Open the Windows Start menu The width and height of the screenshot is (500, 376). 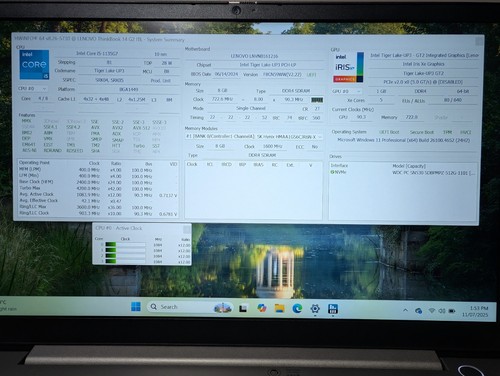click(x=136, y=307)
